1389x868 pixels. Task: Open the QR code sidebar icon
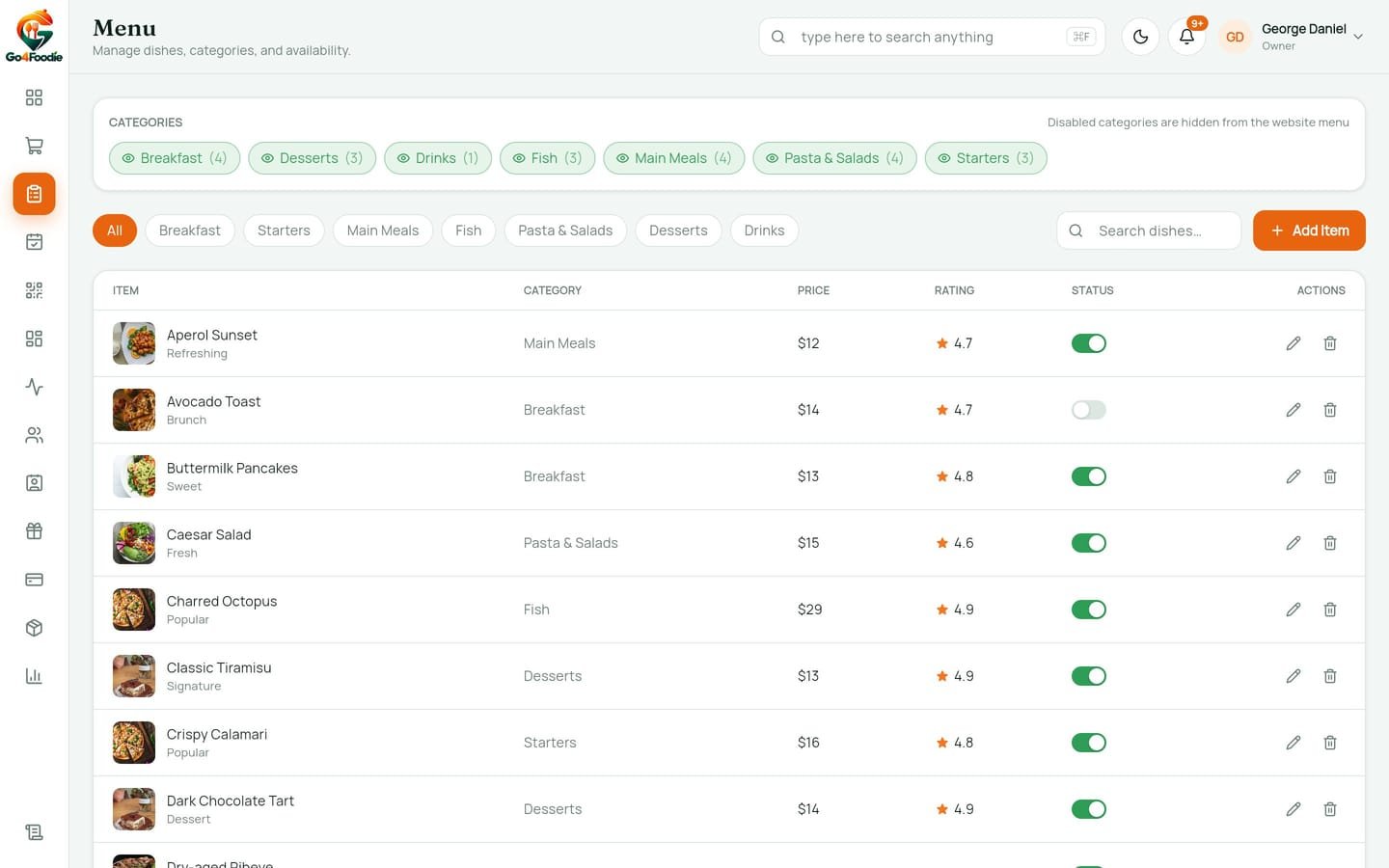tap(34, 290)
